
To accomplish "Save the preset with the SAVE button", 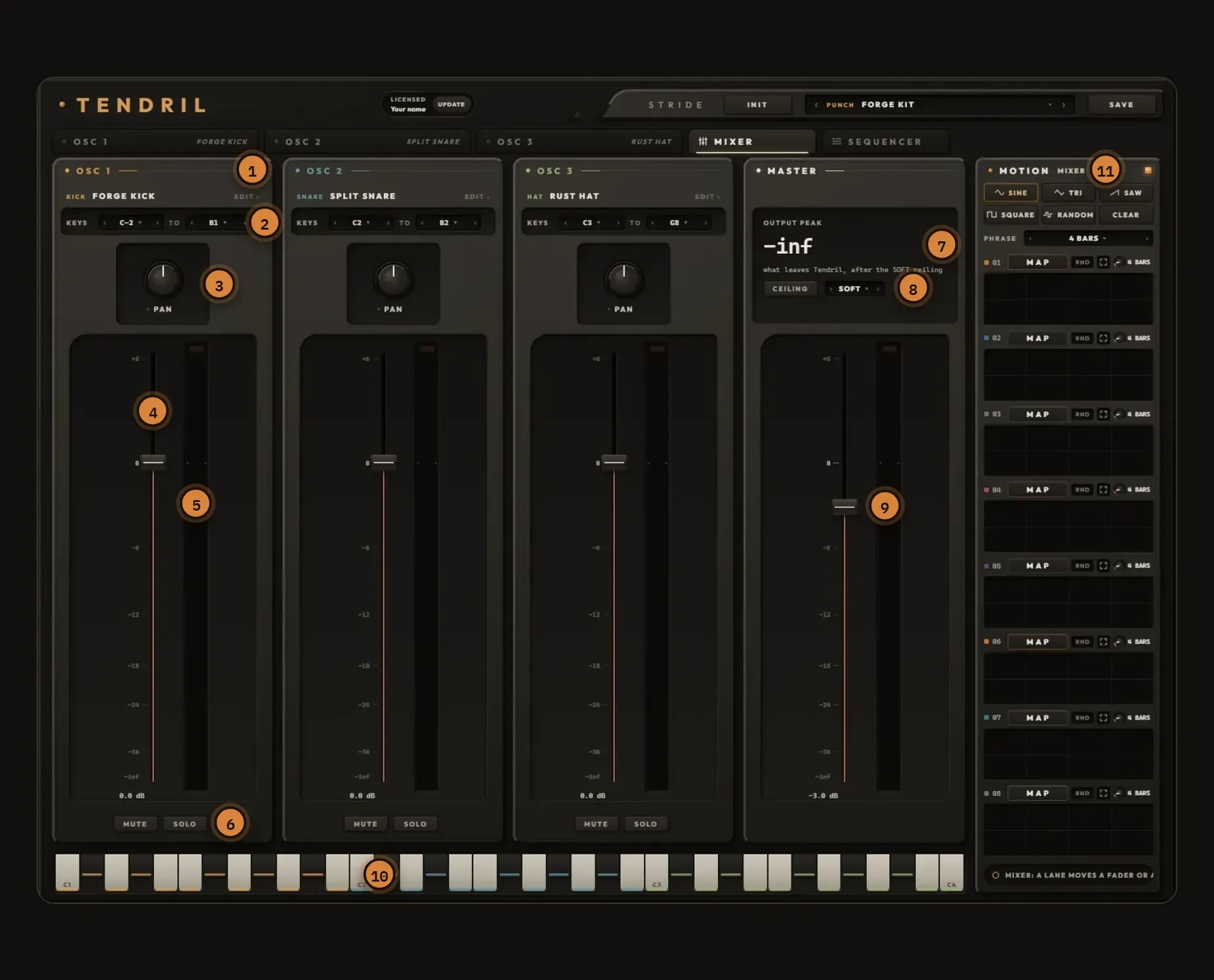I will click(1121, 105).
